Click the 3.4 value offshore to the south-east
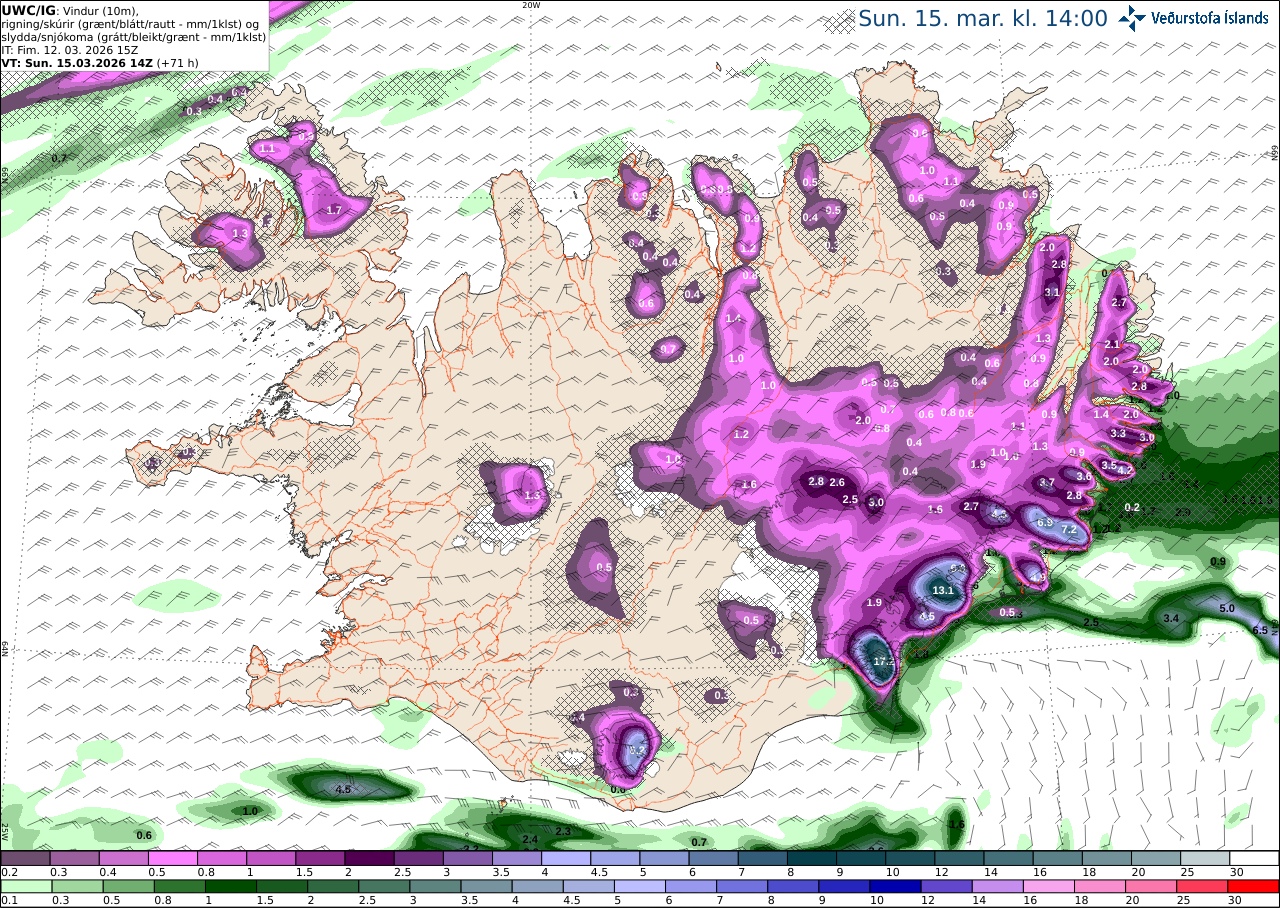This screenshot has height=908, width=1280. click(1171, 619)
